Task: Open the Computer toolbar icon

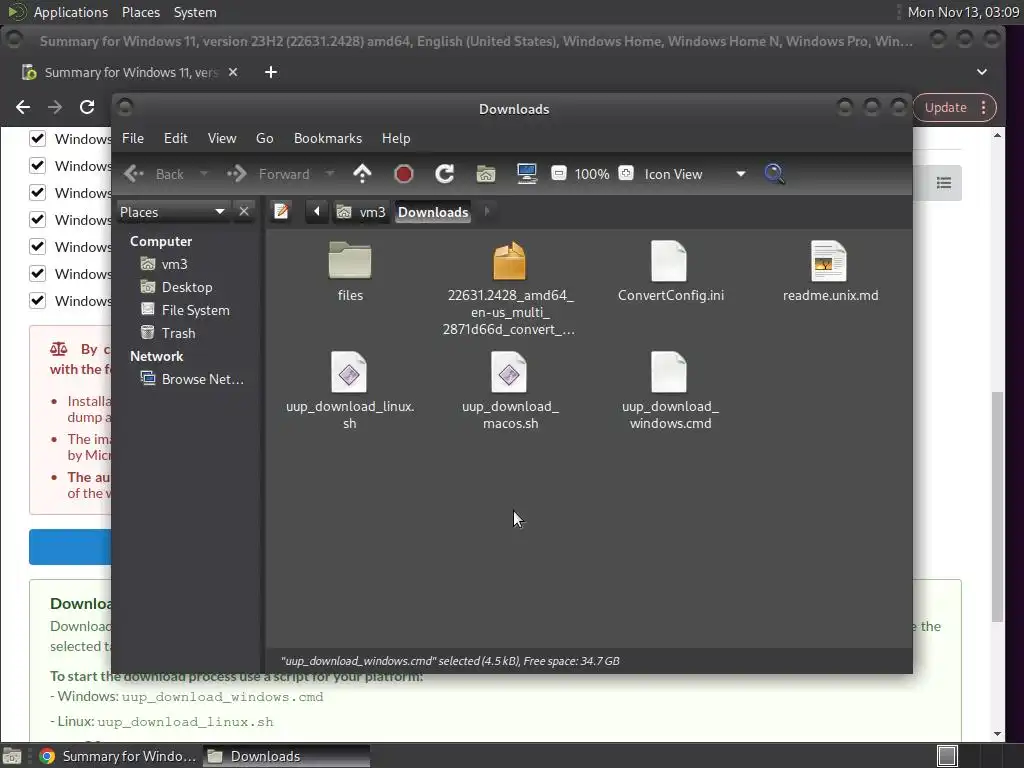Action: click(527, 174)
